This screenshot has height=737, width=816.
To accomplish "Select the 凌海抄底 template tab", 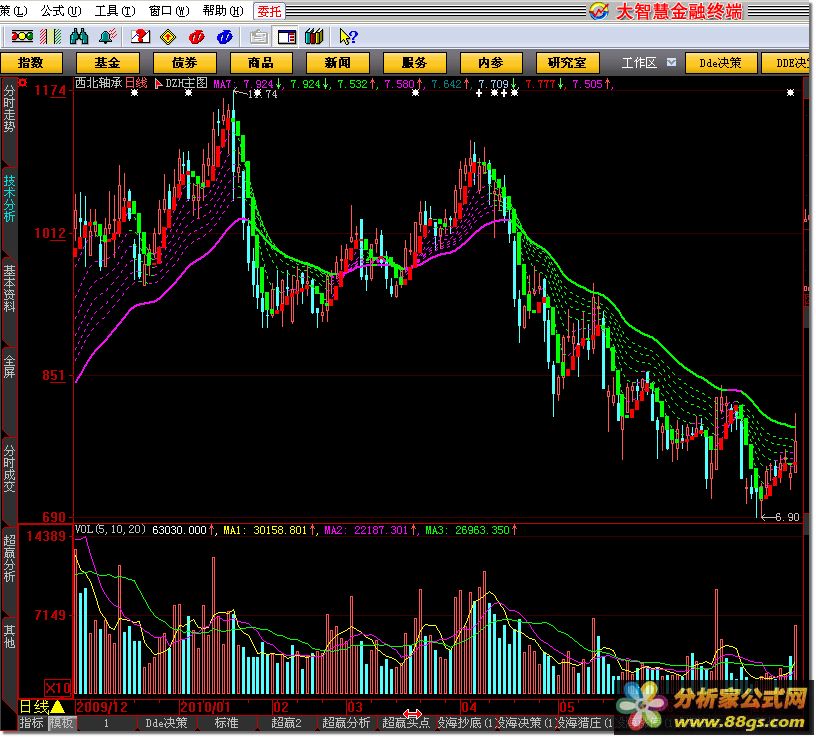I will [465, 723].
